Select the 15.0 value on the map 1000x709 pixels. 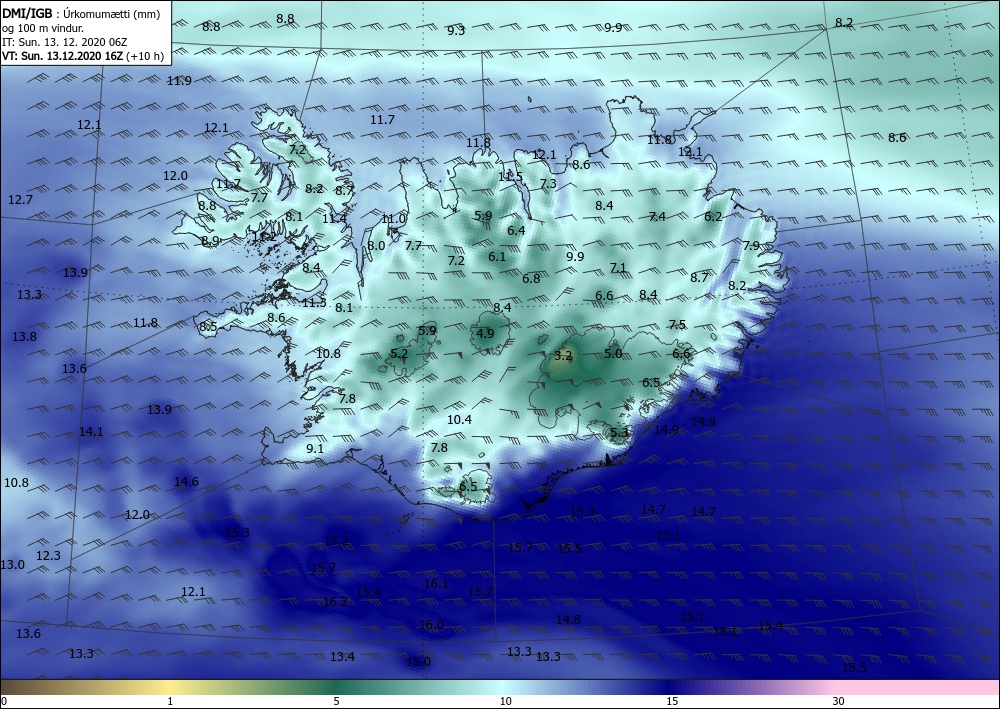click(418, 661)
